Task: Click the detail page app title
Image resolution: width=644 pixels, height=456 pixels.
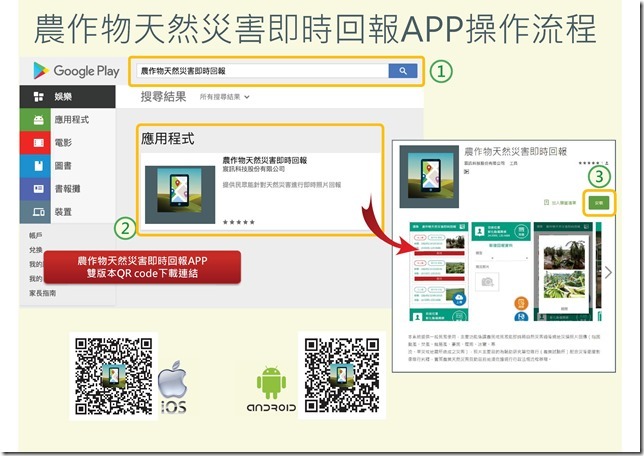Action: 515,152
